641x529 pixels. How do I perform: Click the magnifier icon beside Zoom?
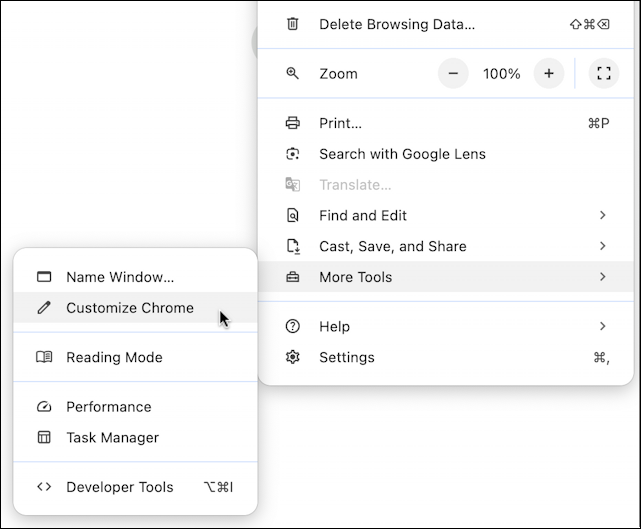[292, 74]
